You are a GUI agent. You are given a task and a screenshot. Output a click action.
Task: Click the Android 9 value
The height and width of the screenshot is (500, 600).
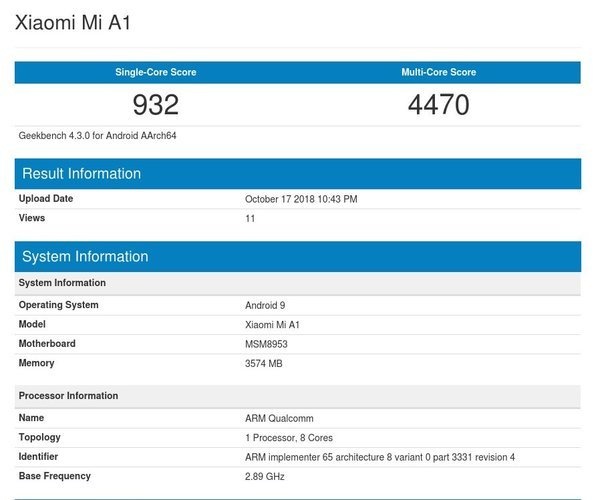pos(265,305)
